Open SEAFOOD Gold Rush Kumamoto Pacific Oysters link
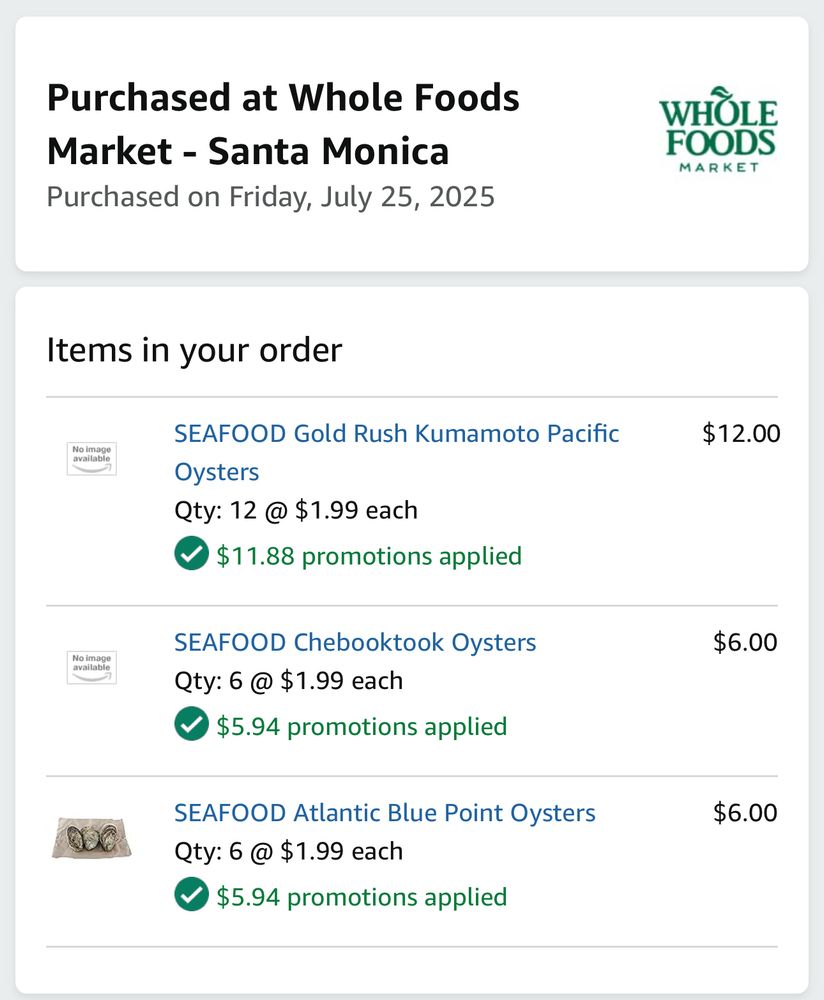 pyautogui.click(x=397, y=452)
